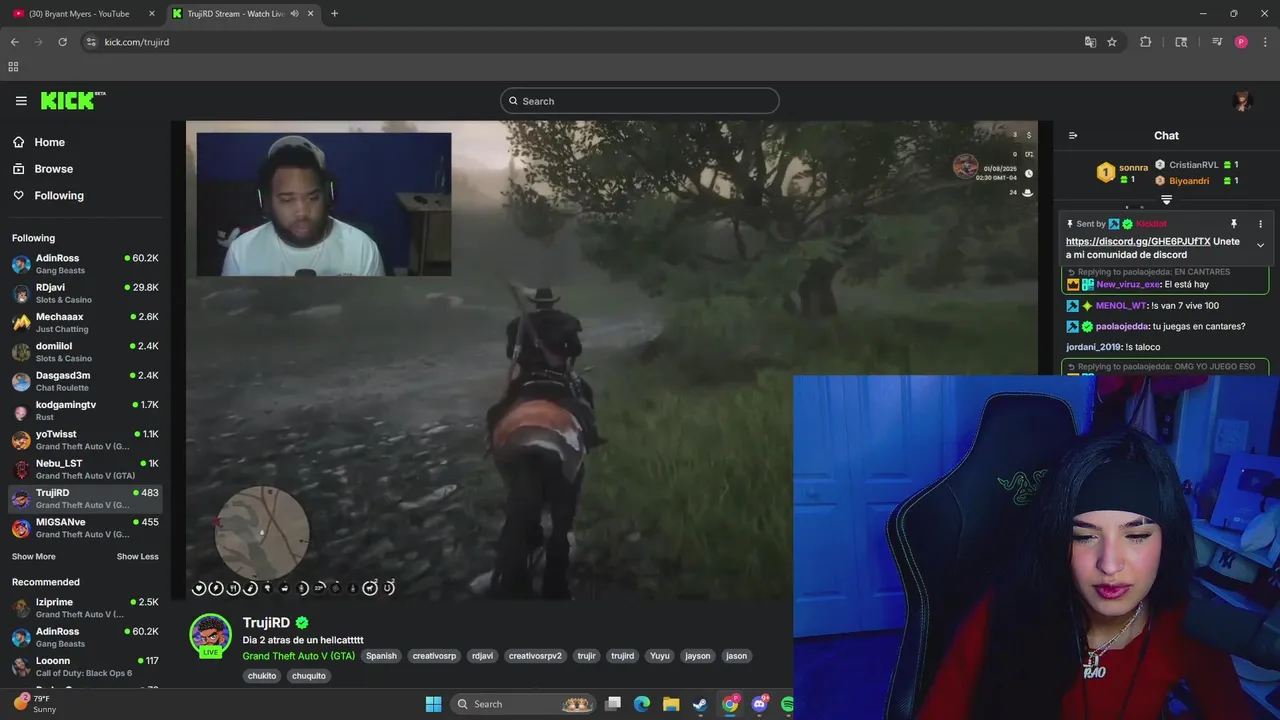The height and width of the screenshot is (720, 1280).
Task: Expand the pinned Discord message chevron
Action: [x=1260, y=245]
